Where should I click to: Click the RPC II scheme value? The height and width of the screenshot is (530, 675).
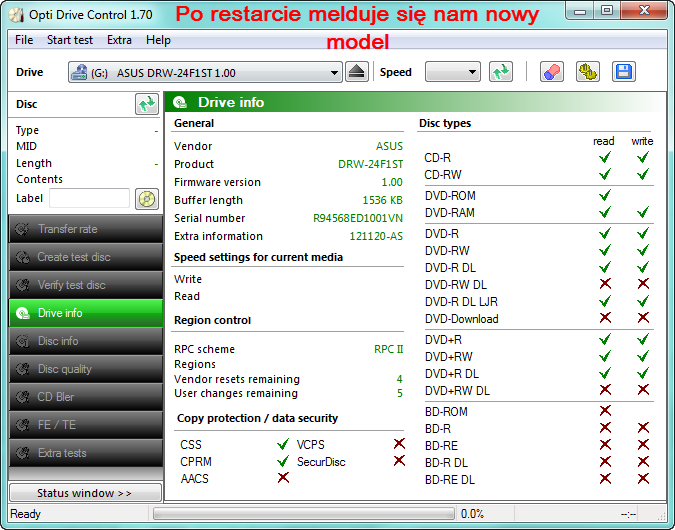389,349
